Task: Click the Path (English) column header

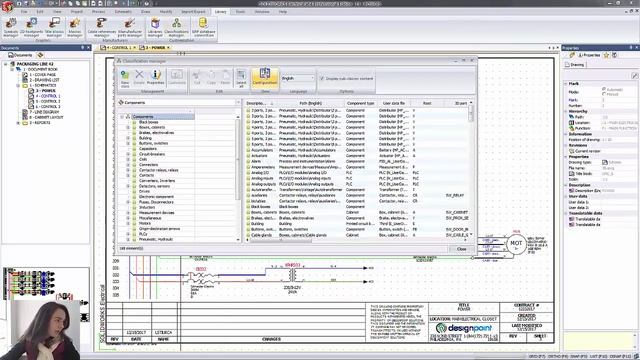Action: click(311, 103)
